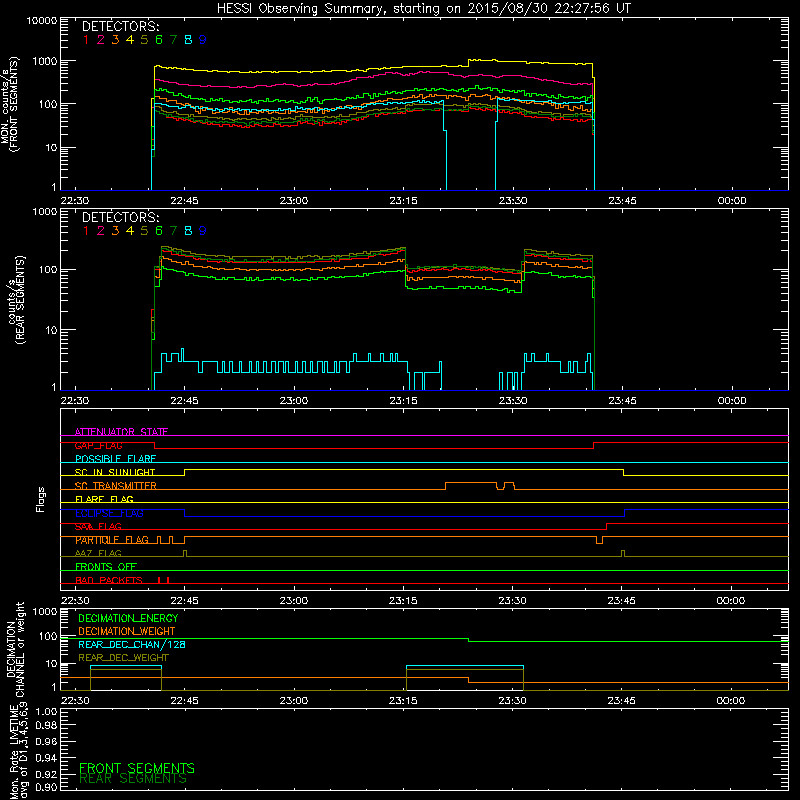Select blue detector 9 in the rear segments legend

pyautogui.click(x=203, y=231)
